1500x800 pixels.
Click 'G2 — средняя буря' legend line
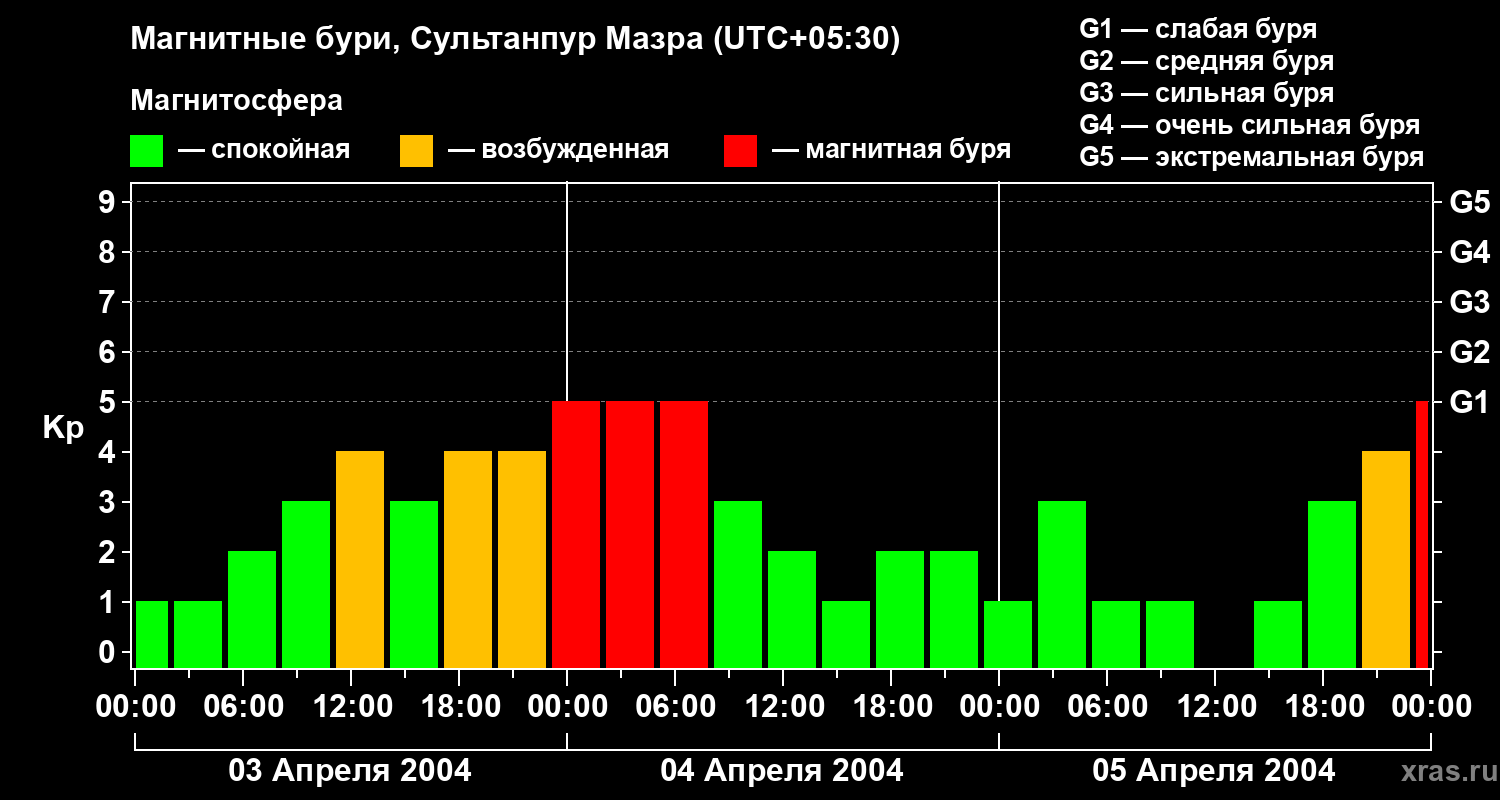[1207, 61]
